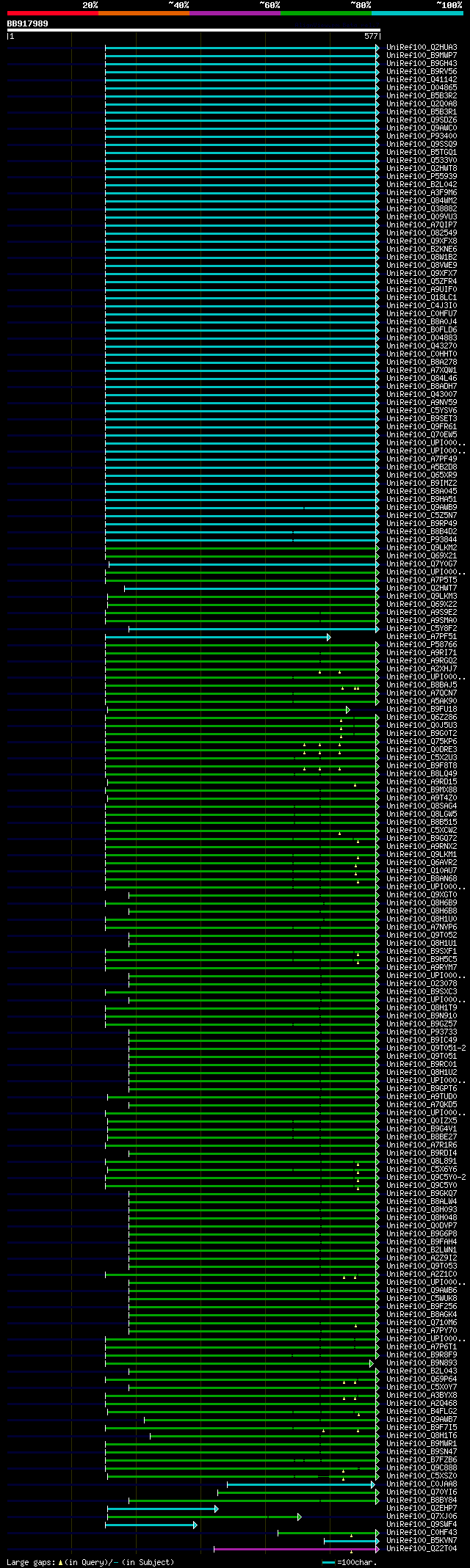This screenshot has height=1568, width=470.
Task: Click the BB917989 query name
Action: click(28, 23)
